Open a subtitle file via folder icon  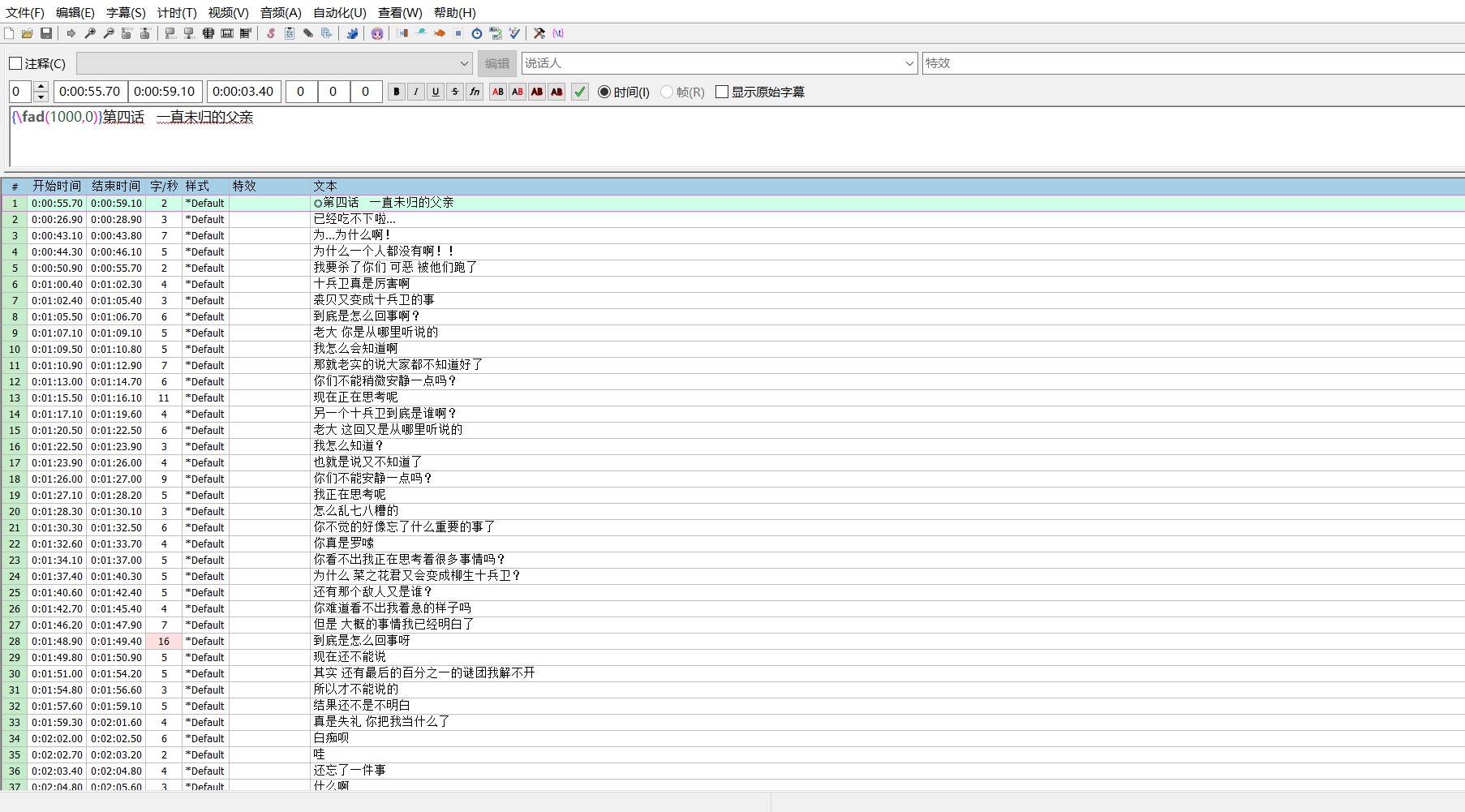pyautogui.click(x=28, y=33)
